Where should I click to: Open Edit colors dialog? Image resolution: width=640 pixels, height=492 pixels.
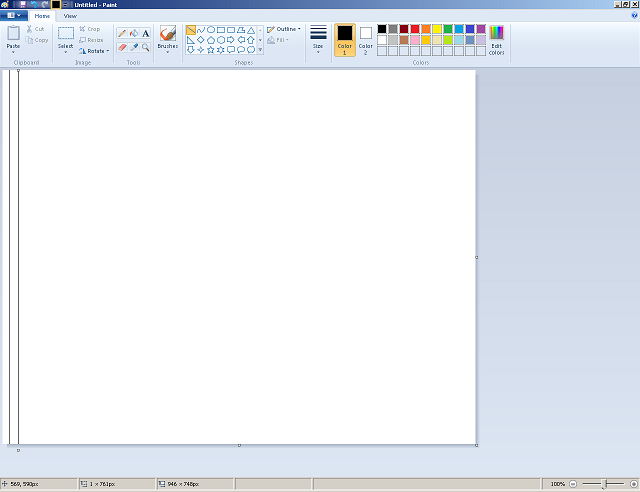497,40
